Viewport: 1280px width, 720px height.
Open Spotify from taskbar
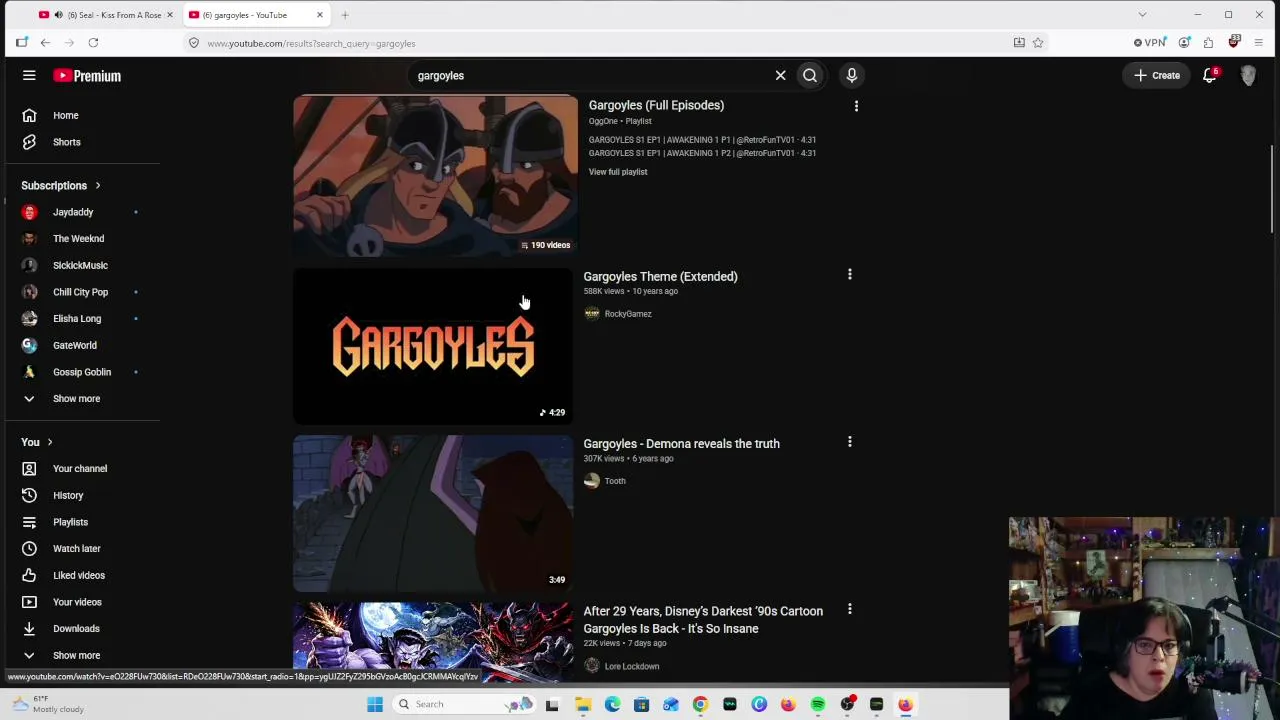click(x=818, y=704)
